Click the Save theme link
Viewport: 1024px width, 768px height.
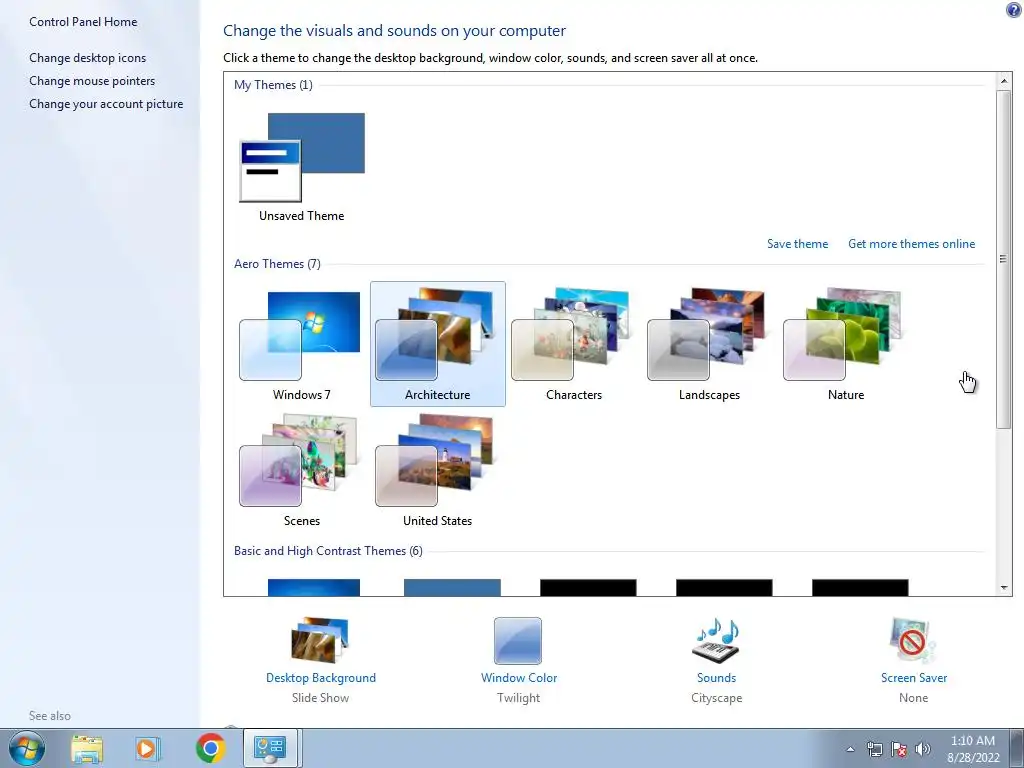pos(797,244)
